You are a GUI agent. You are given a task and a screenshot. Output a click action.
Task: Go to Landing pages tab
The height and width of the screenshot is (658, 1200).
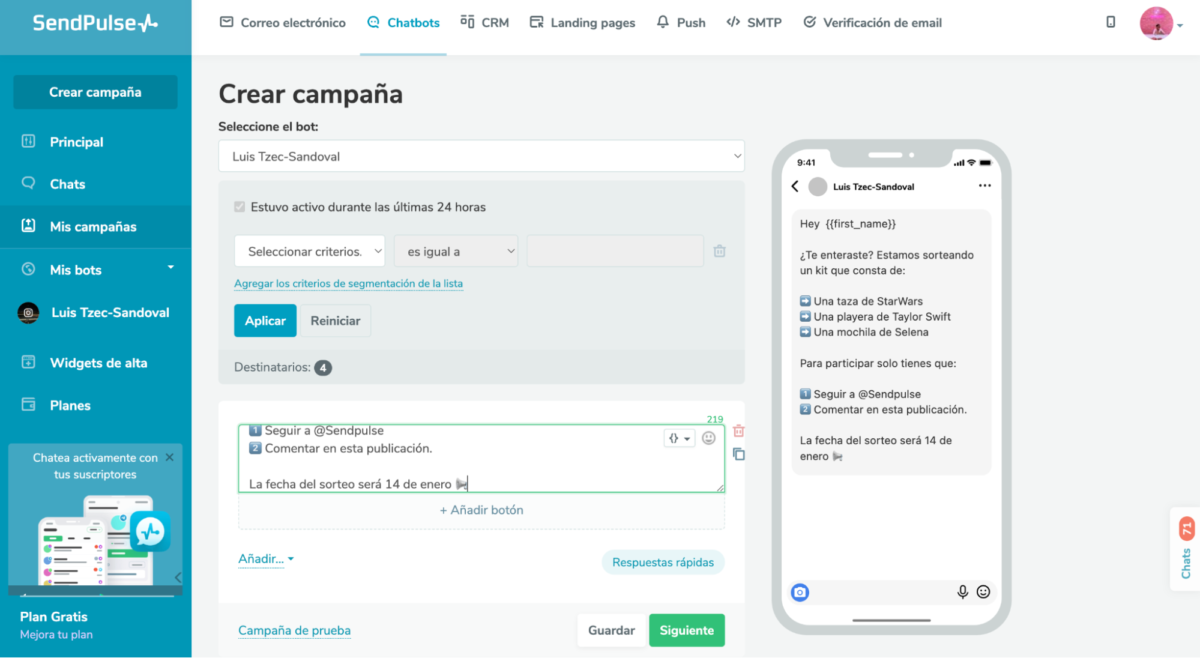[582, 22]
